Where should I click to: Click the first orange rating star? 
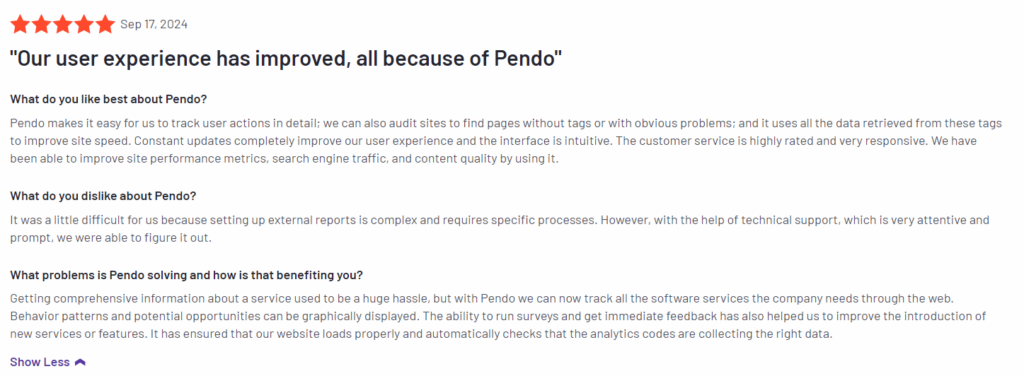(x=20, y=25)
